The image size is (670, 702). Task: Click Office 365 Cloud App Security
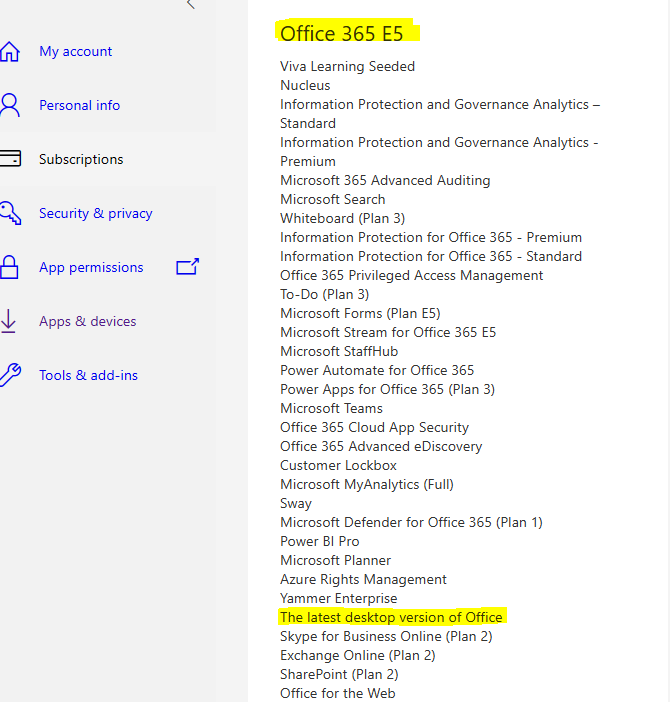tap(374, 428)
